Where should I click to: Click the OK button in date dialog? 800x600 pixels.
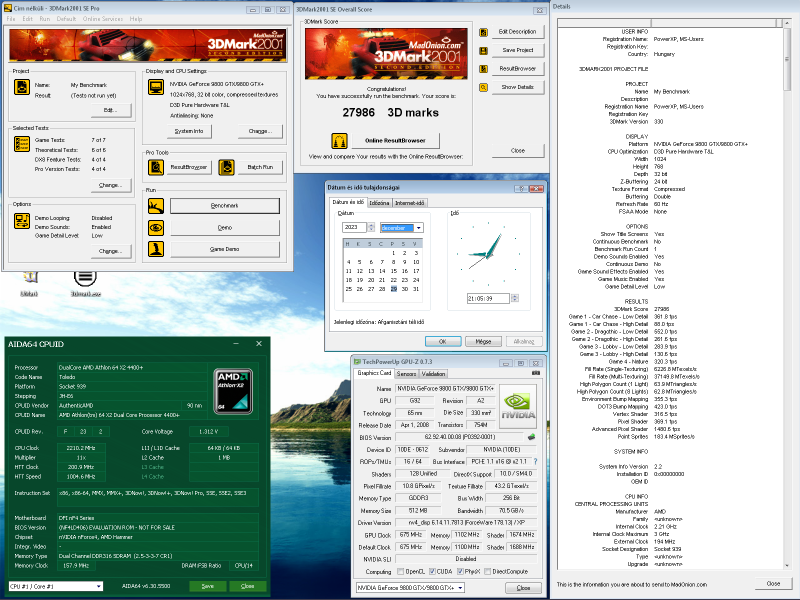(443, 341)
